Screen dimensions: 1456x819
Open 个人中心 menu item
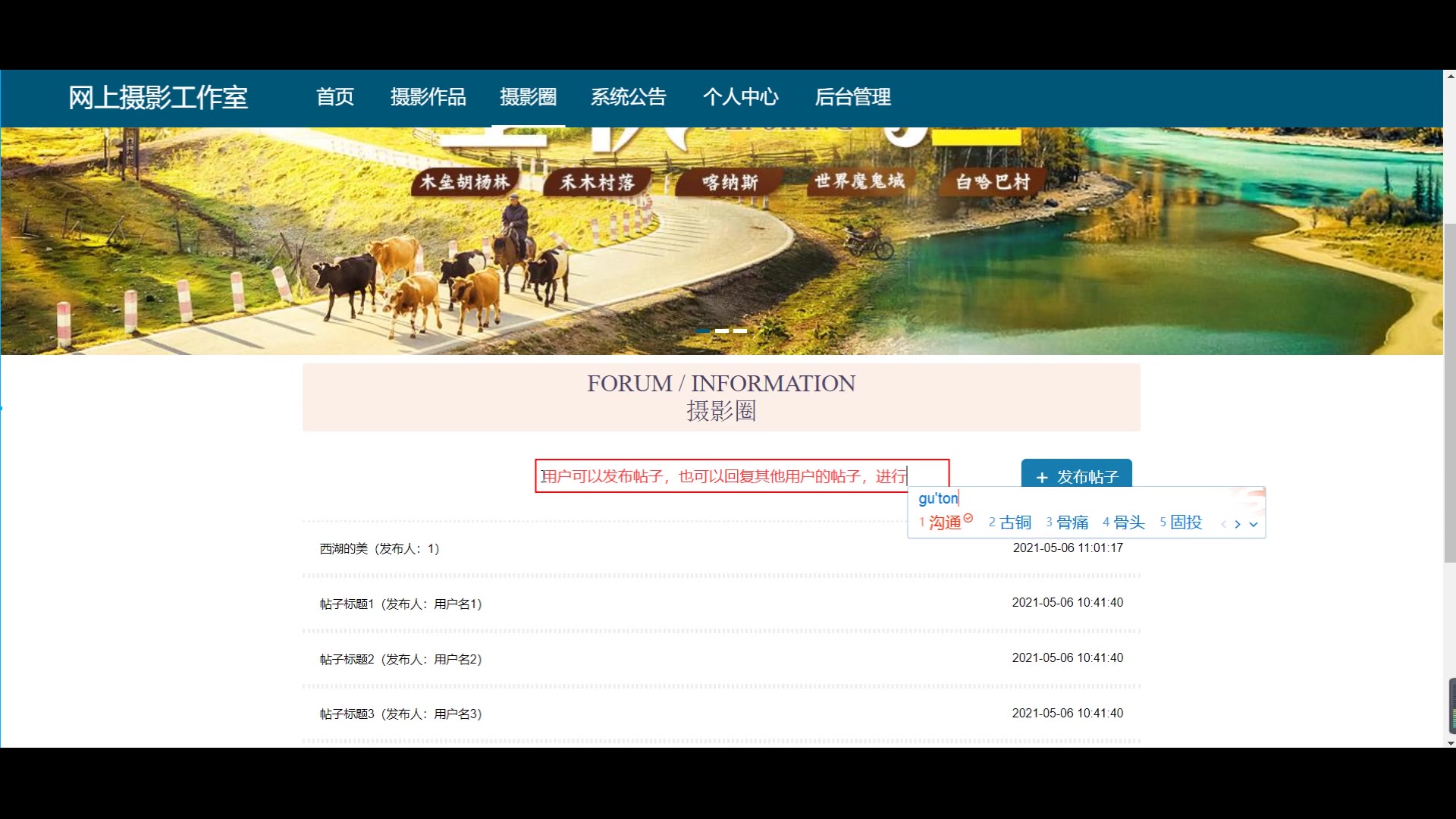click(x=740, y=97)
